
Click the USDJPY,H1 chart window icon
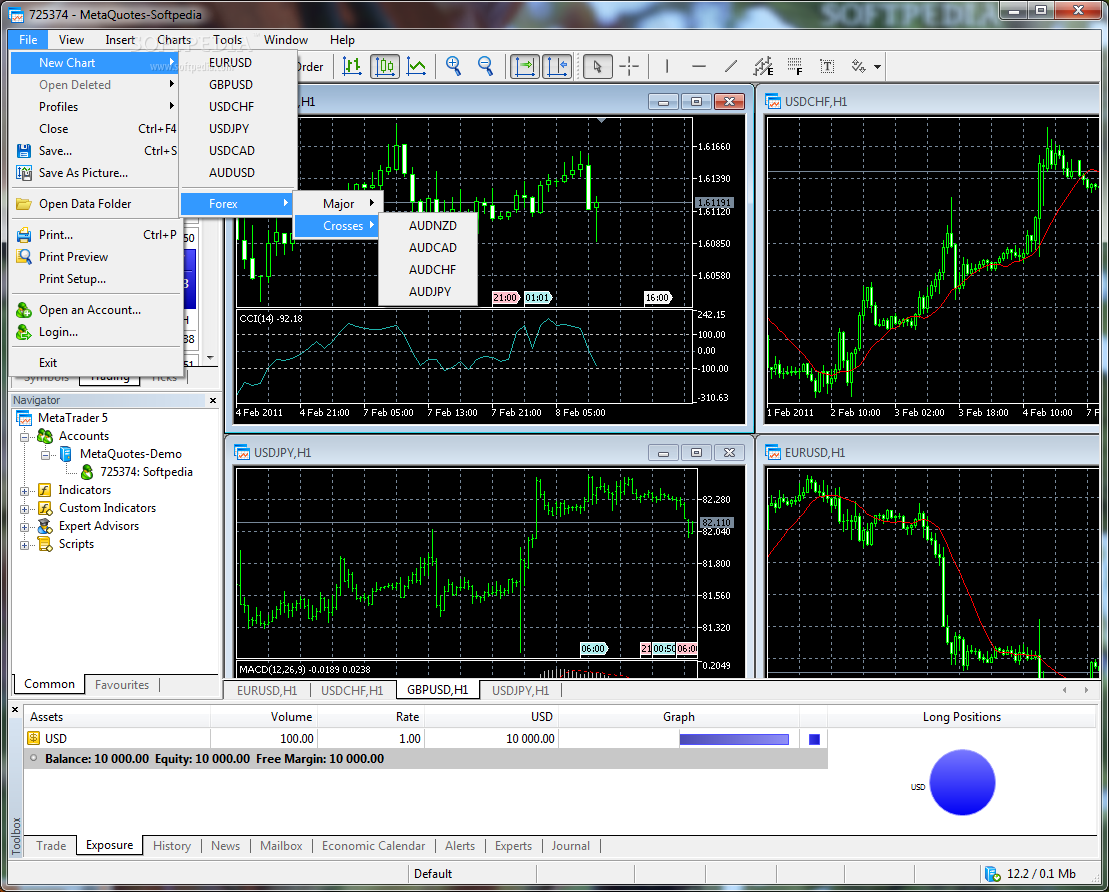(x=242, y=453)
